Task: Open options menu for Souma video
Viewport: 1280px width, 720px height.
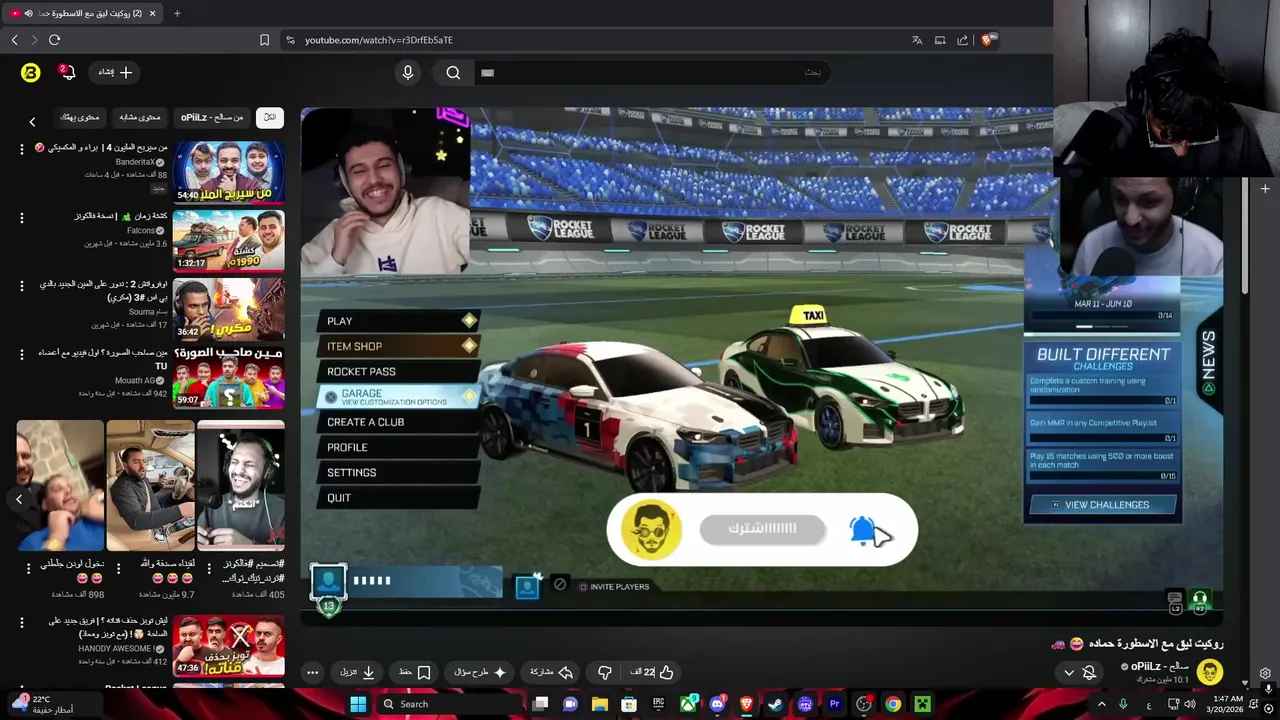Action: [22, 286]
